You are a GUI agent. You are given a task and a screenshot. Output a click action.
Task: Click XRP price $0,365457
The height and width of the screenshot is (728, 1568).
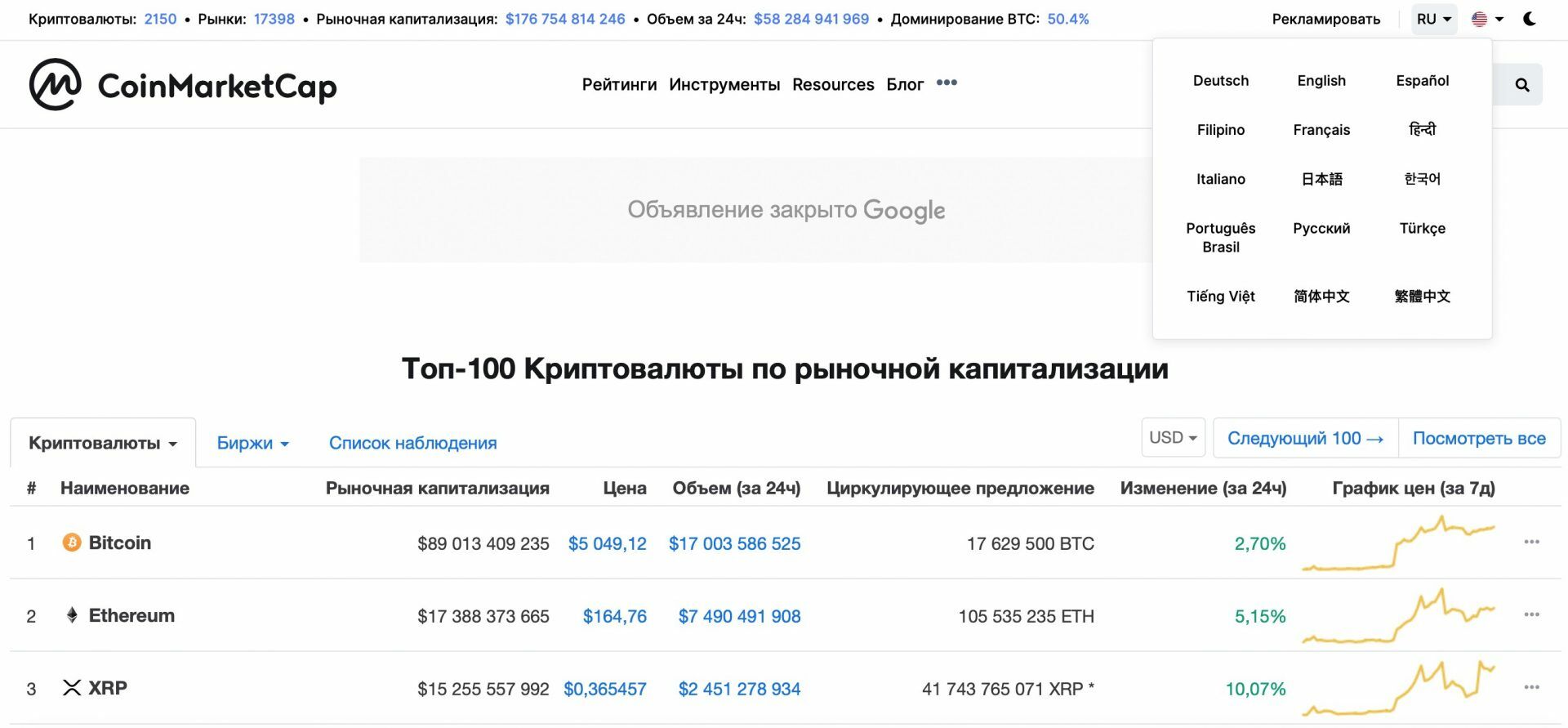coord(604,689)
